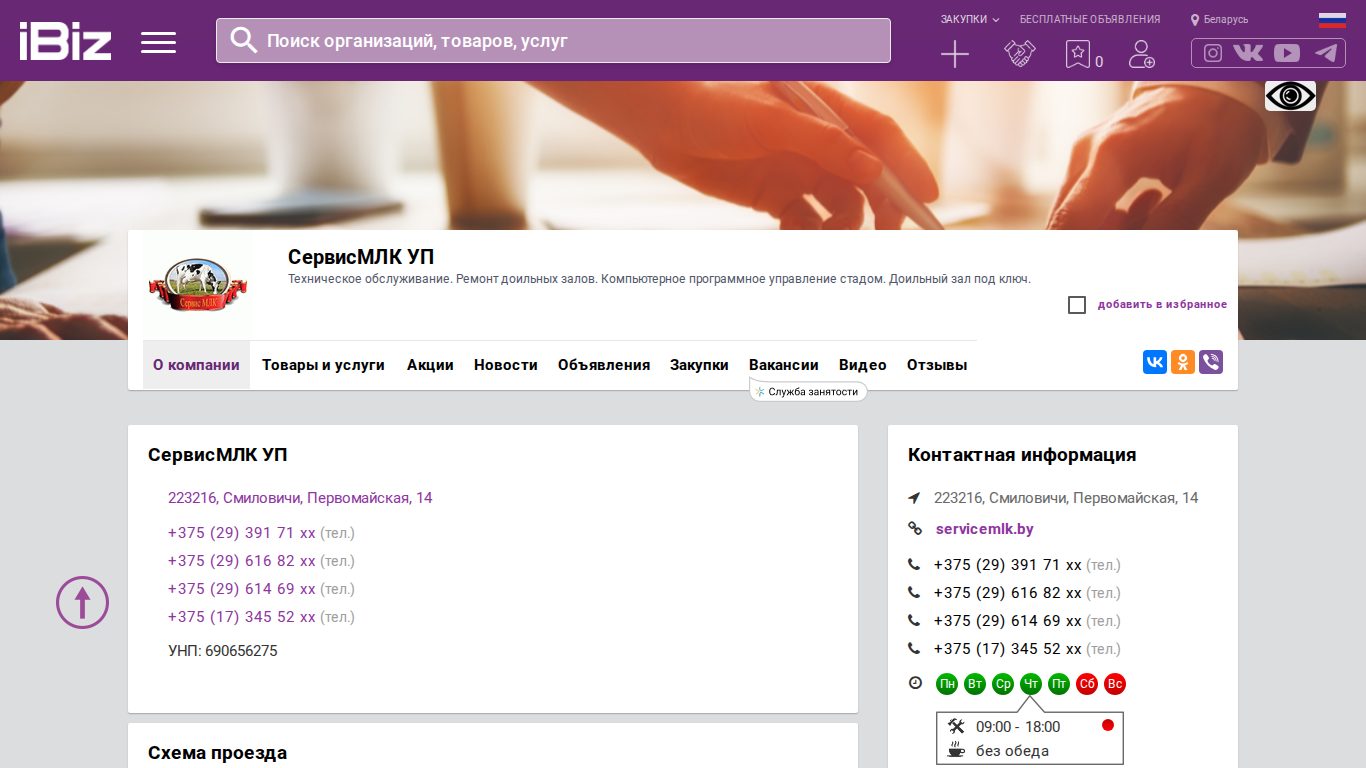Open Акции tab

(430, 365)
